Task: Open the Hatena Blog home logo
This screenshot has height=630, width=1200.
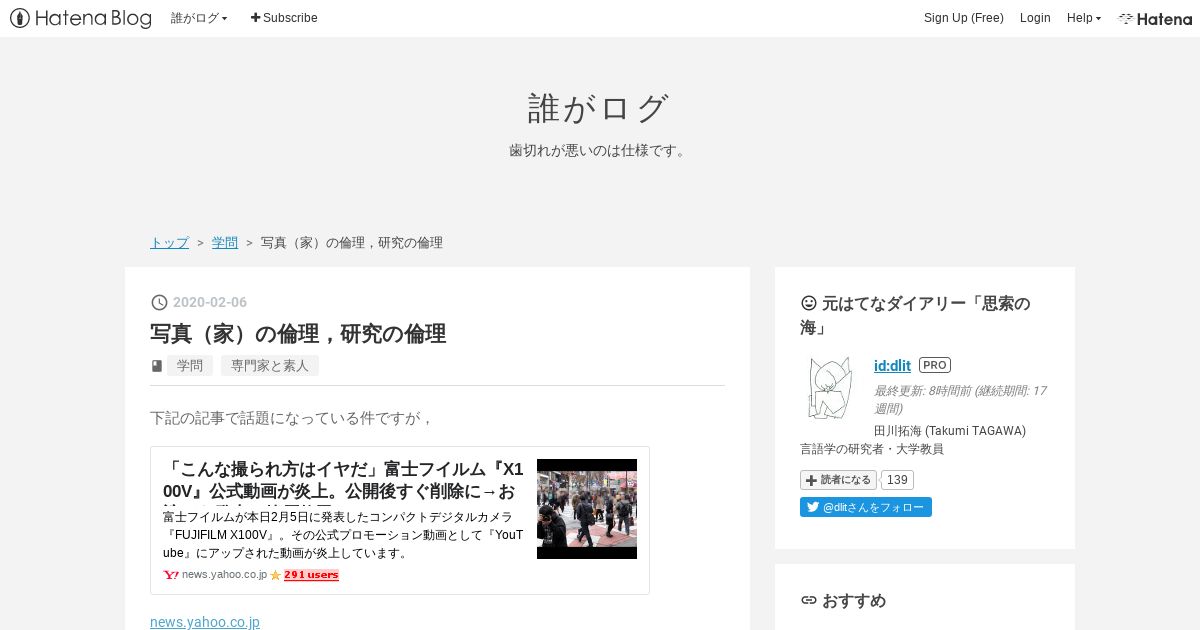Action: point(81,18)
